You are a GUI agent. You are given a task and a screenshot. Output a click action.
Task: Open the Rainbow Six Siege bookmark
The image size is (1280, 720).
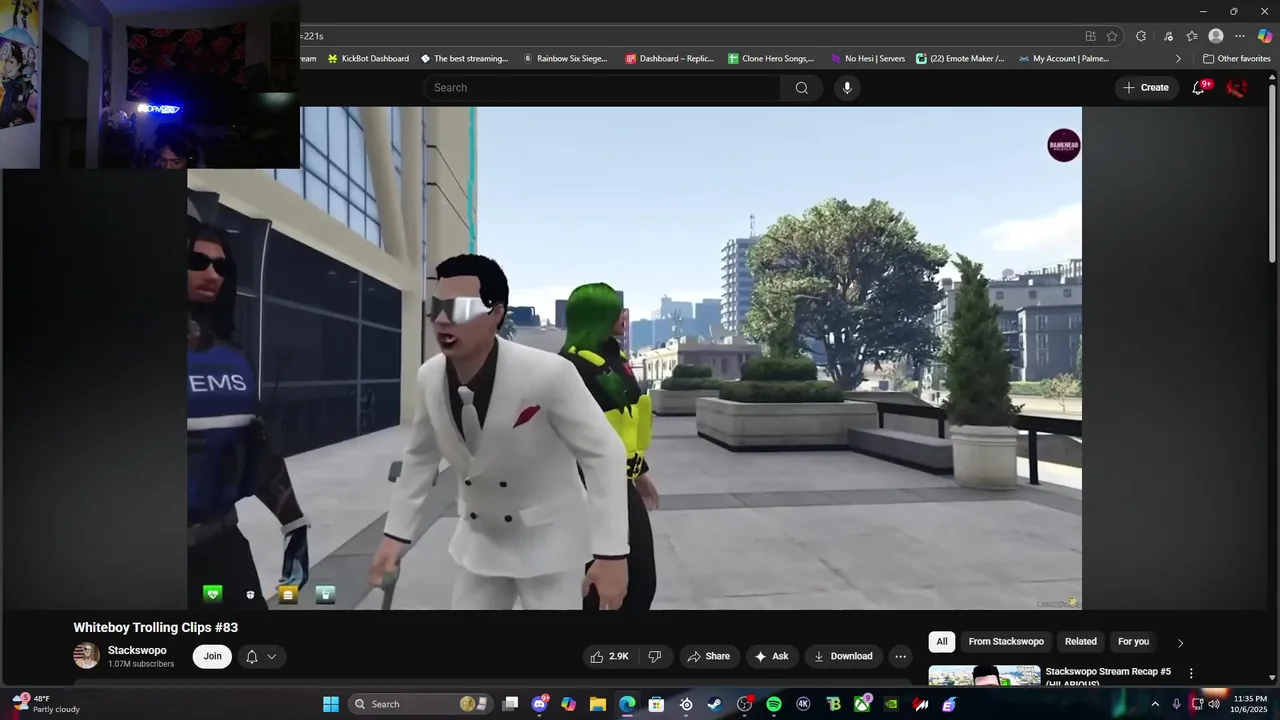(x=565, y=59)
